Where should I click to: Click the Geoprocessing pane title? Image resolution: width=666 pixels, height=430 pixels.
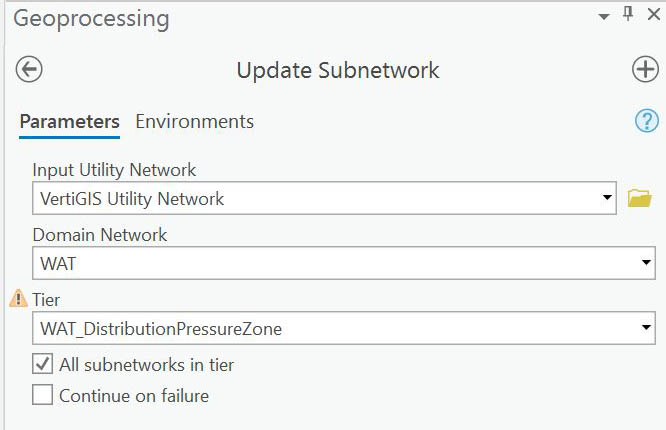pyautogui.click(x=90, y=18)
